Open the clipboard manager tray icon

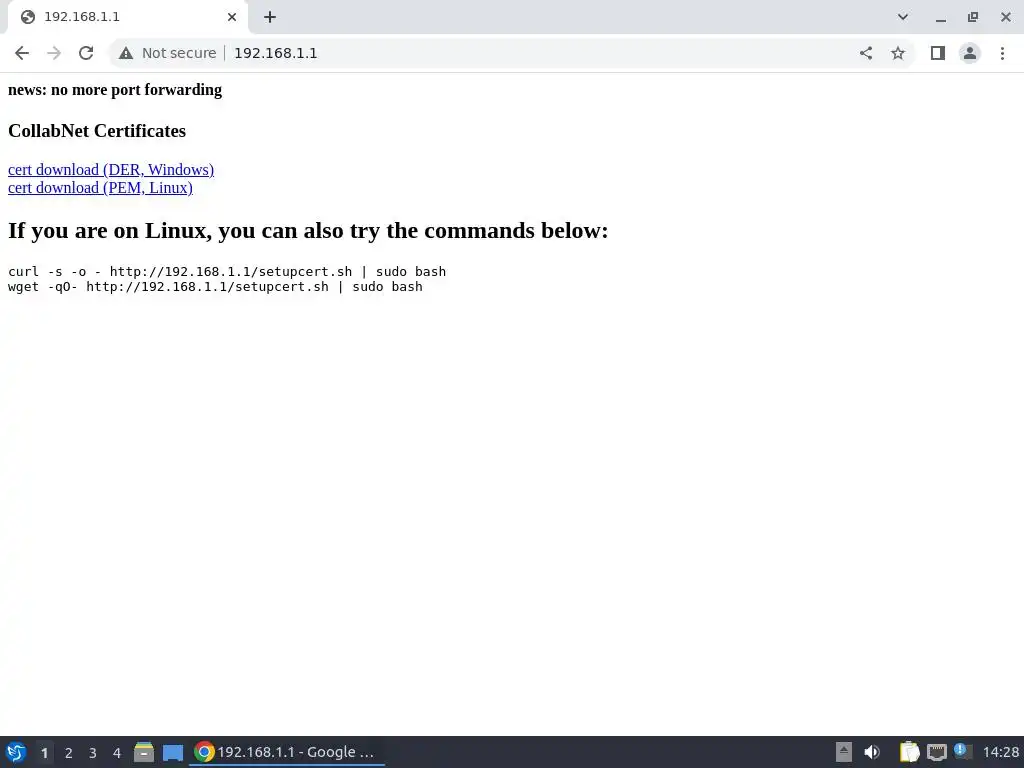click(909, 752)
